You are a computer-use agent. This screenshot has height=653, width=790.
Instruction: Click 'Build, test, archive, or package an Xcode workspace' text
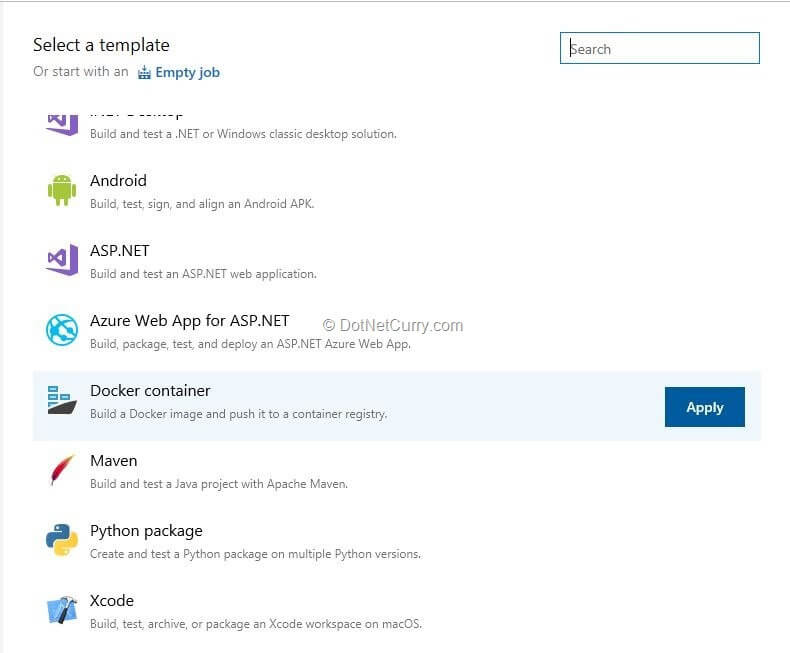[256, 624]
